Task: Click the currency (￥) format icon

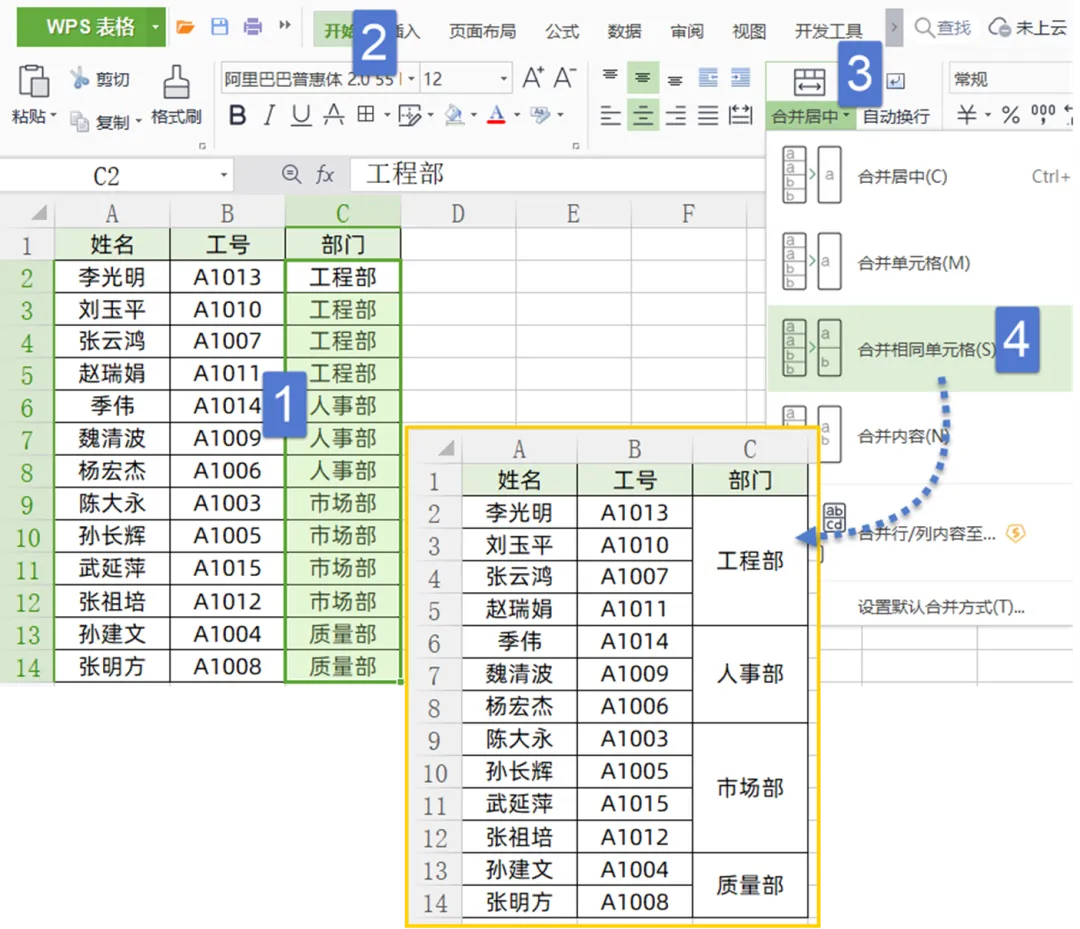Action: (966, 115)
